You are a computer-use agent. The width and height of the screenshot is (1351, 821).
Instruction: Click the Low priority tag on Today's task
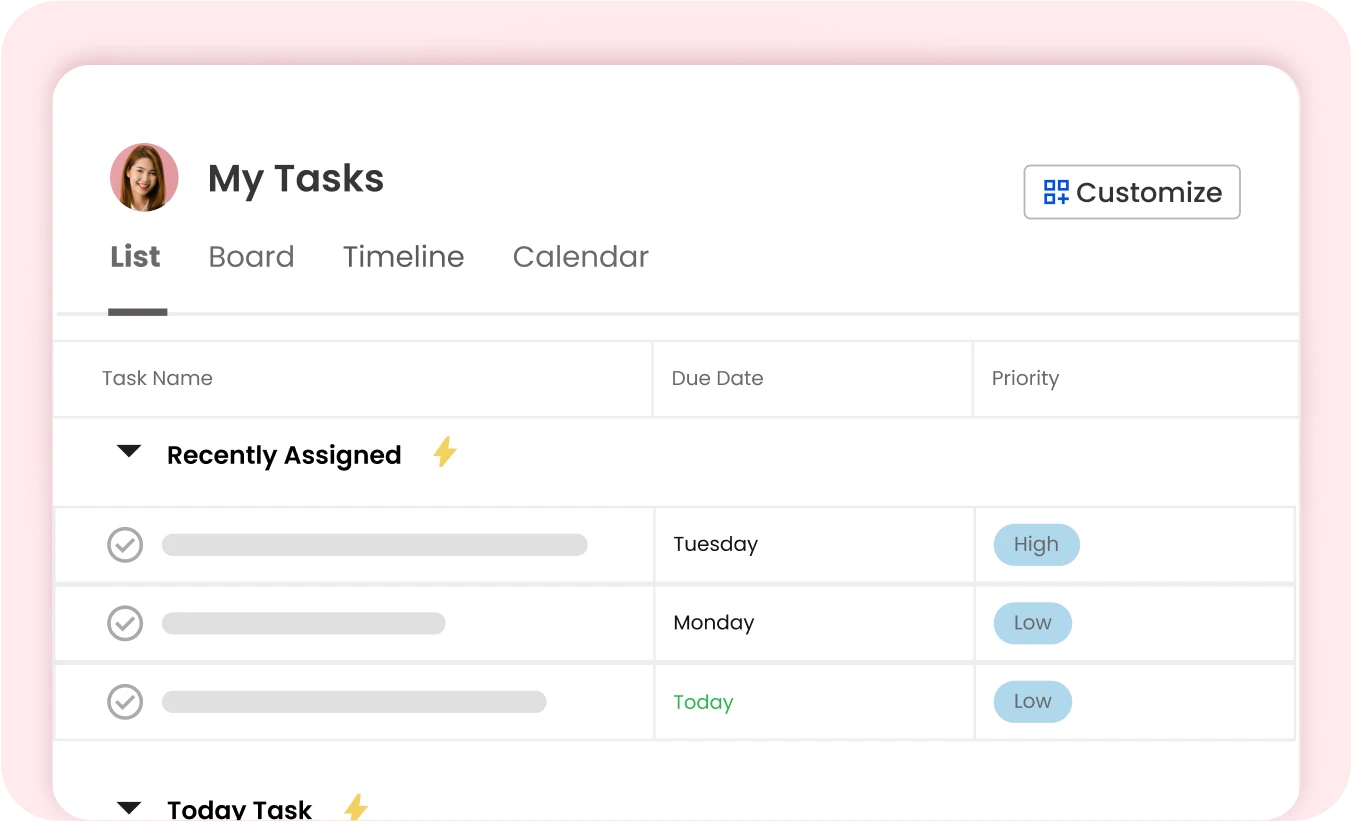[1032, 701]
